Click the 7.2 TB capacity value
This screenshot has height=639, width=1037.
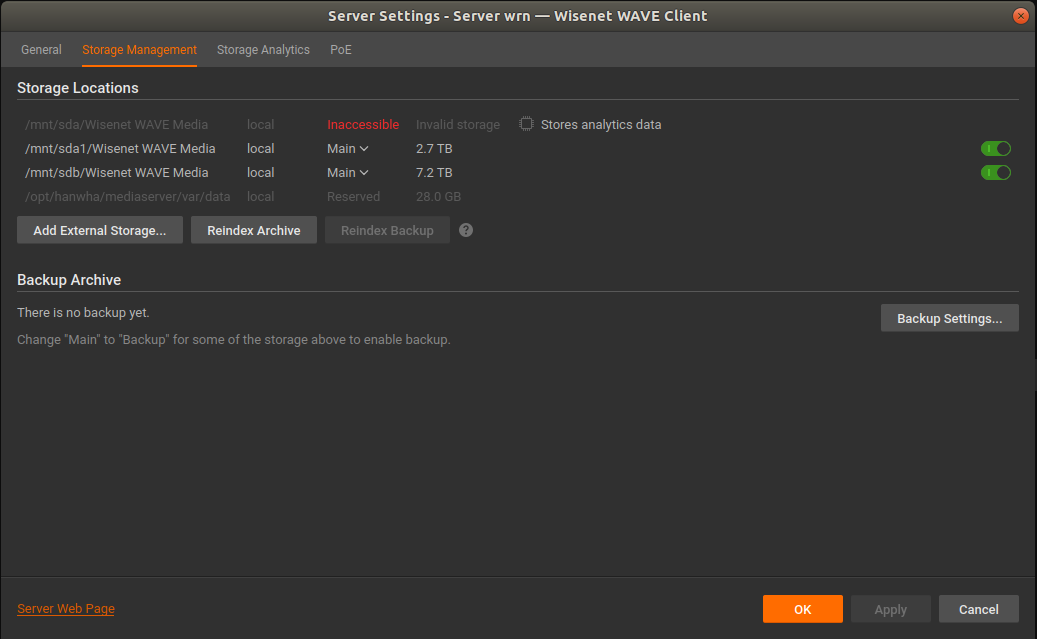click(435, 173)
